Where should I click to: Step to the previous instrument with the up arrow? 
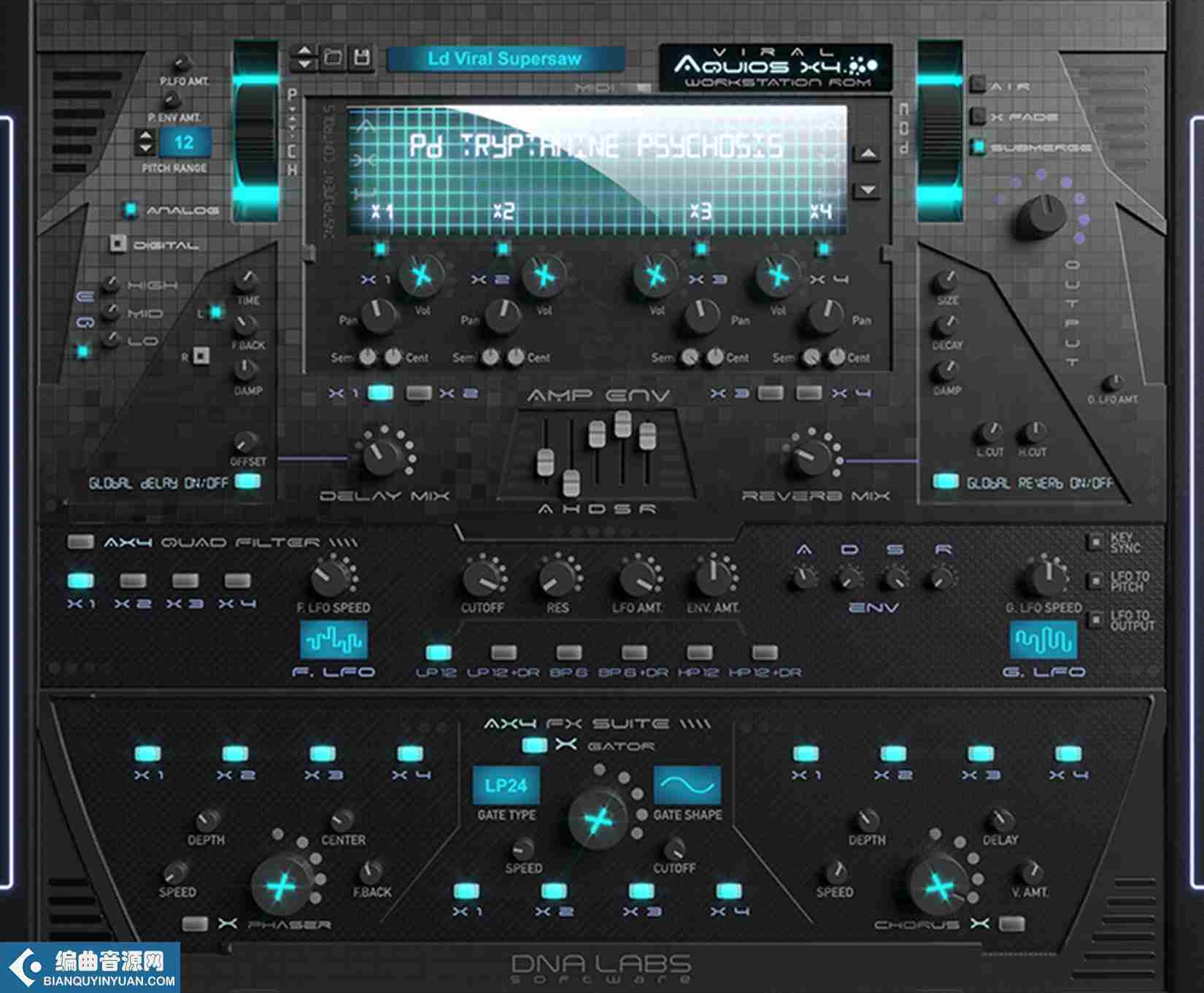point(867,154)
